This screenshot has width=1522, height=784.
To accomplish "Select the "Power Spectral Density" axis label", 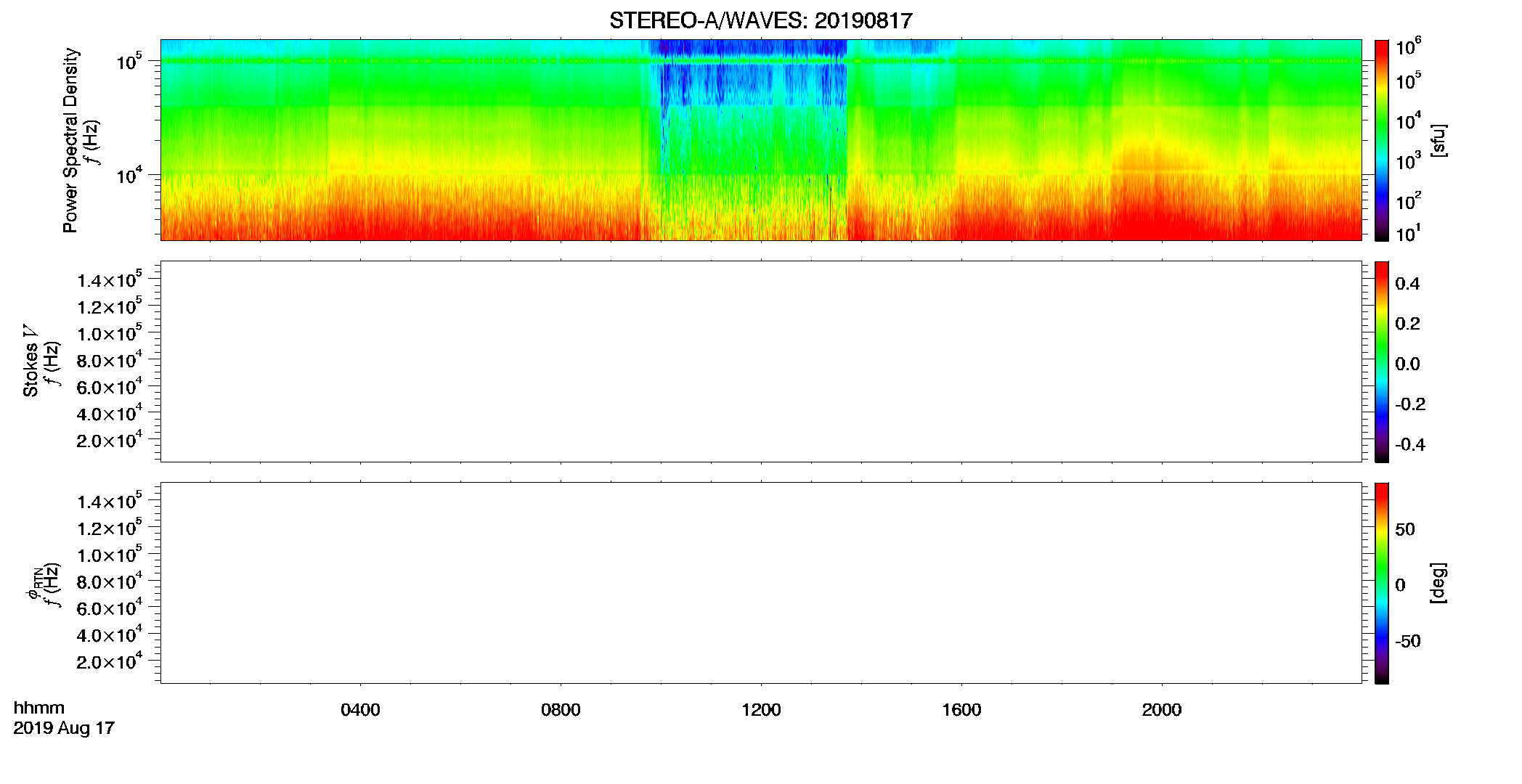I will [70, 140].
